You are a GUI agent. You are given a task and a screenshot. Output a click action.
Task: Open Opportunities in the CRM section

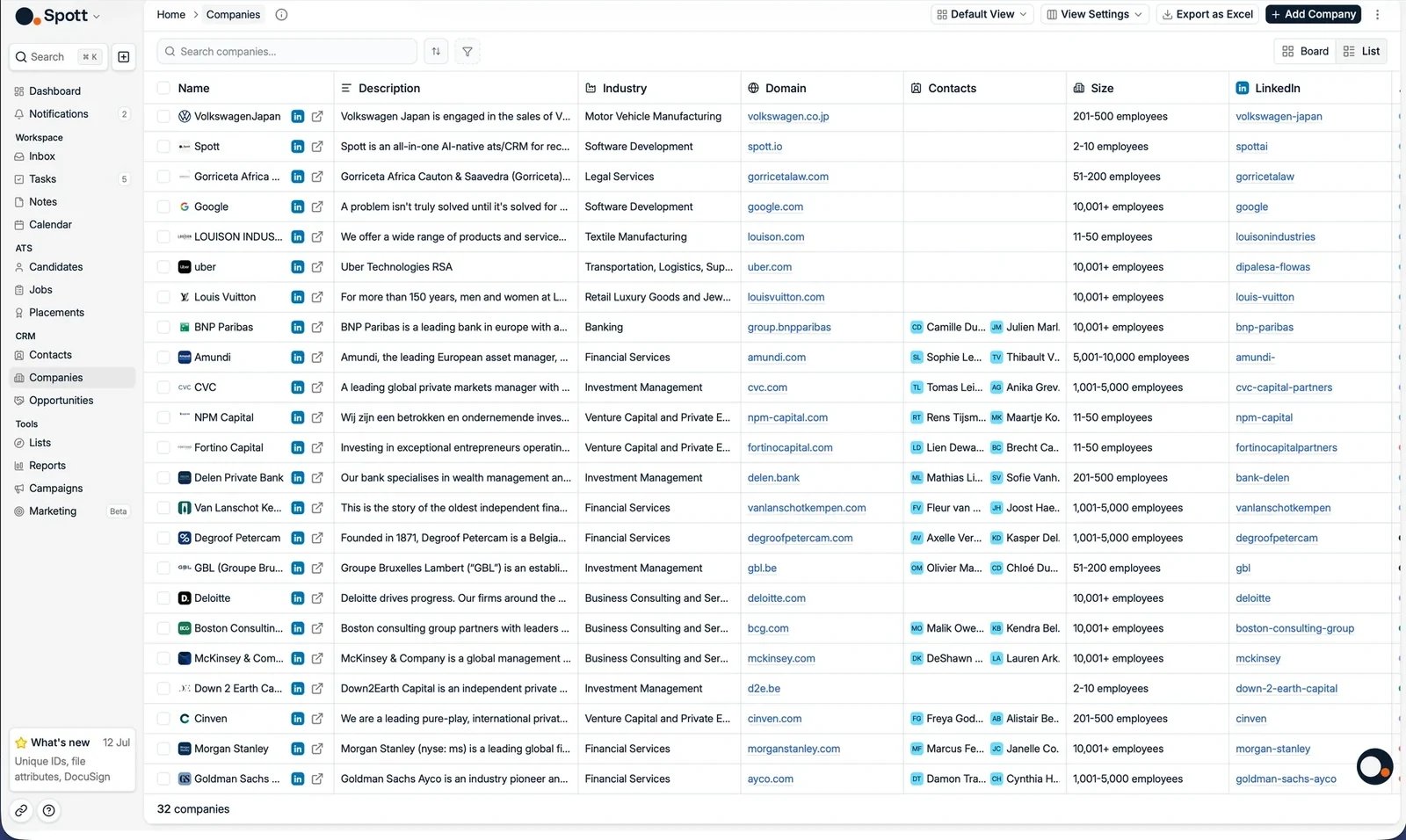[x=72, y=401]
